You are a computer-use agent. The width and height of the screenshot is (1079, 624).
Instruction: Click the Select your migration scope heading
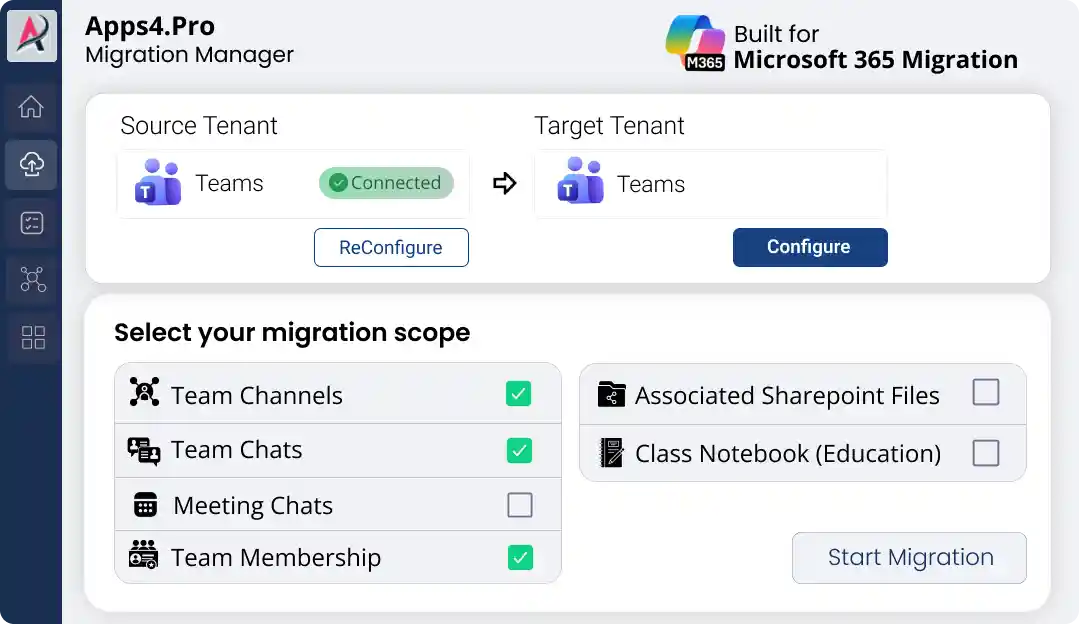(292, 332)
